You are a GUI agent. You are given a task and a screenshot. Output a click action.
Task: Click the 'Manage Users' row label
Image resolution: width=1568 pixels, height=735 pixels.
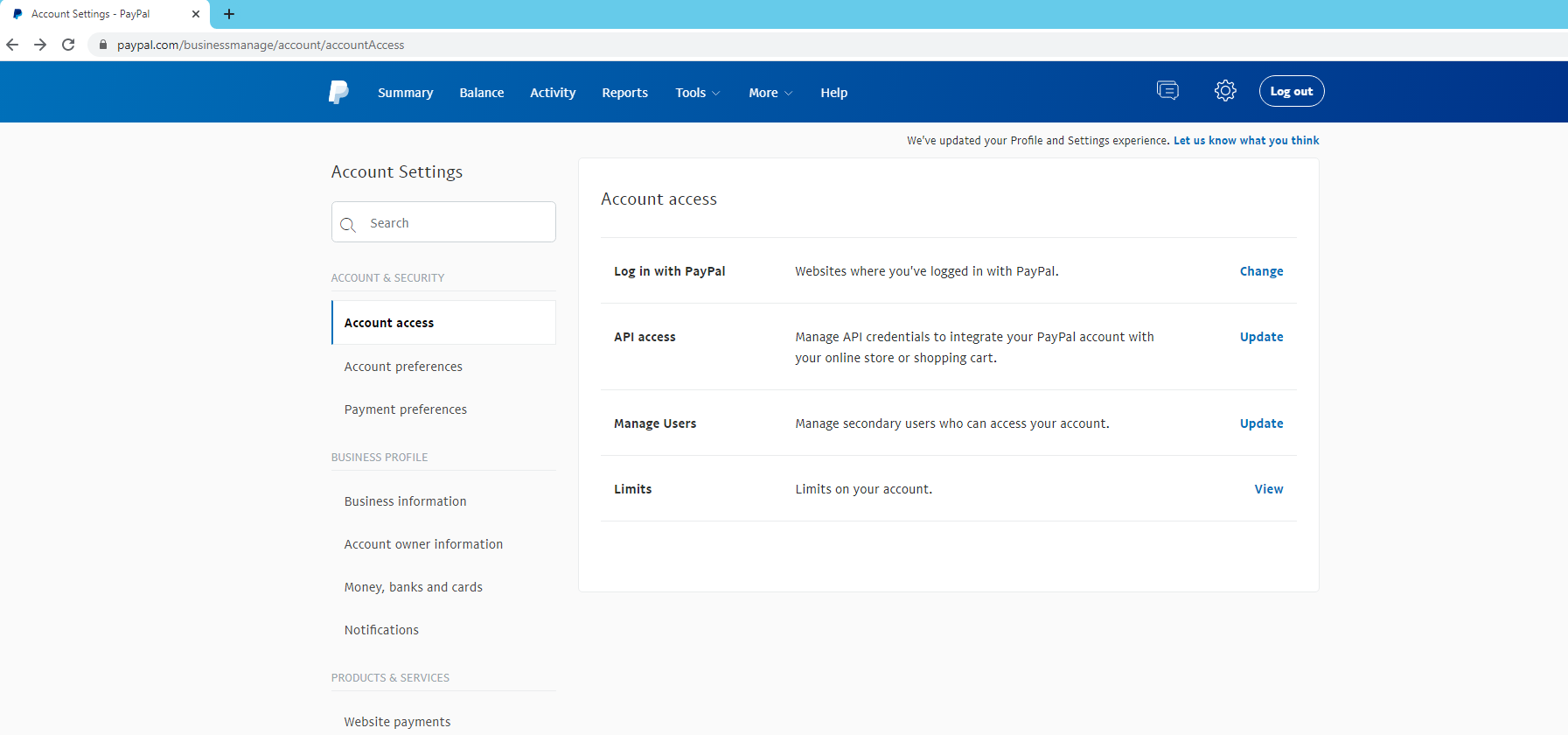(655, 423)
